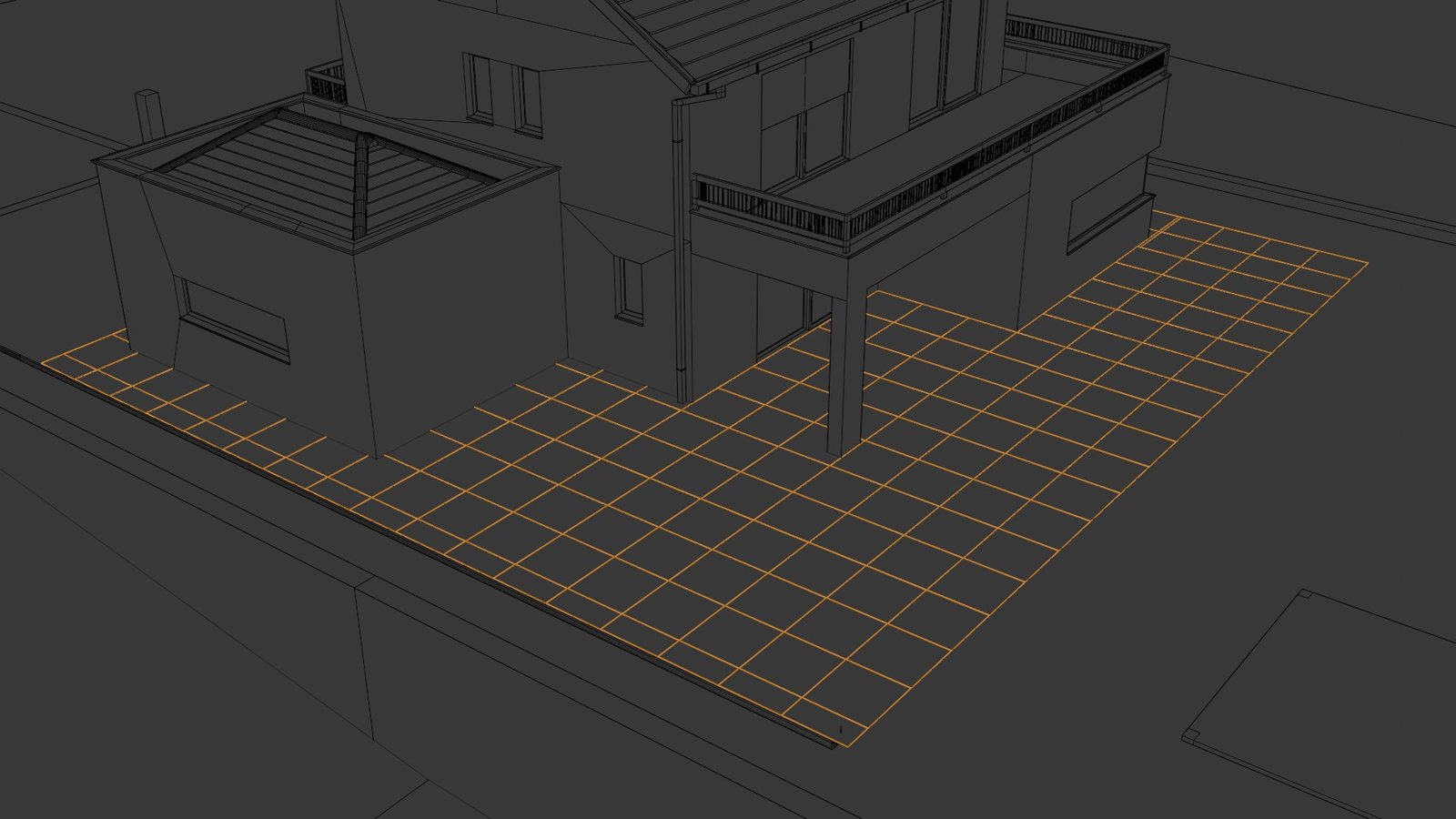
Task: Select the wide window on the outbuilding wall
Action: [x=236, y=320]
